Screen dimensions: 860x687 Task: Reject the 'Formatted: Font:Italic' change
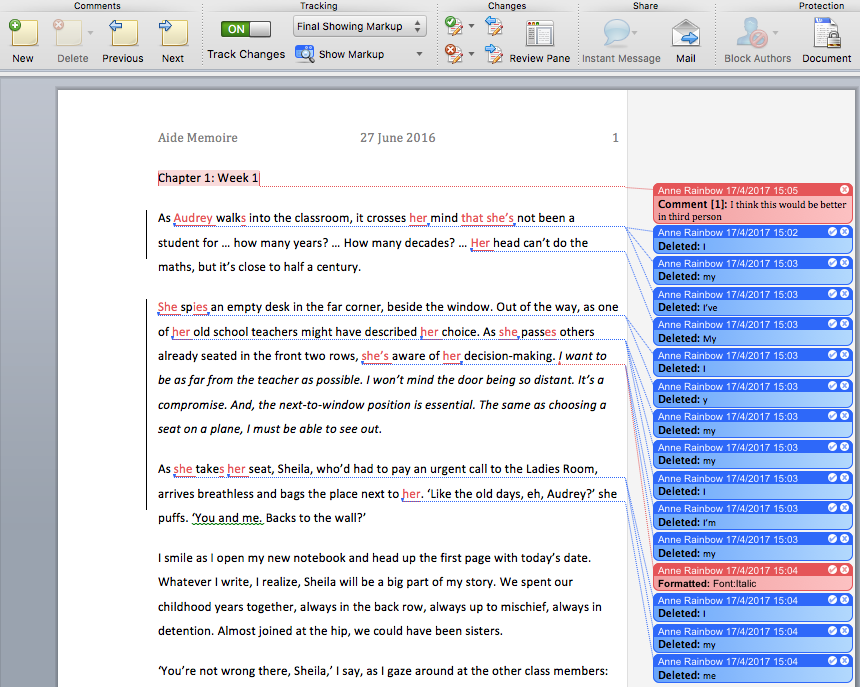pyautogui.click(x=845, y=570)
